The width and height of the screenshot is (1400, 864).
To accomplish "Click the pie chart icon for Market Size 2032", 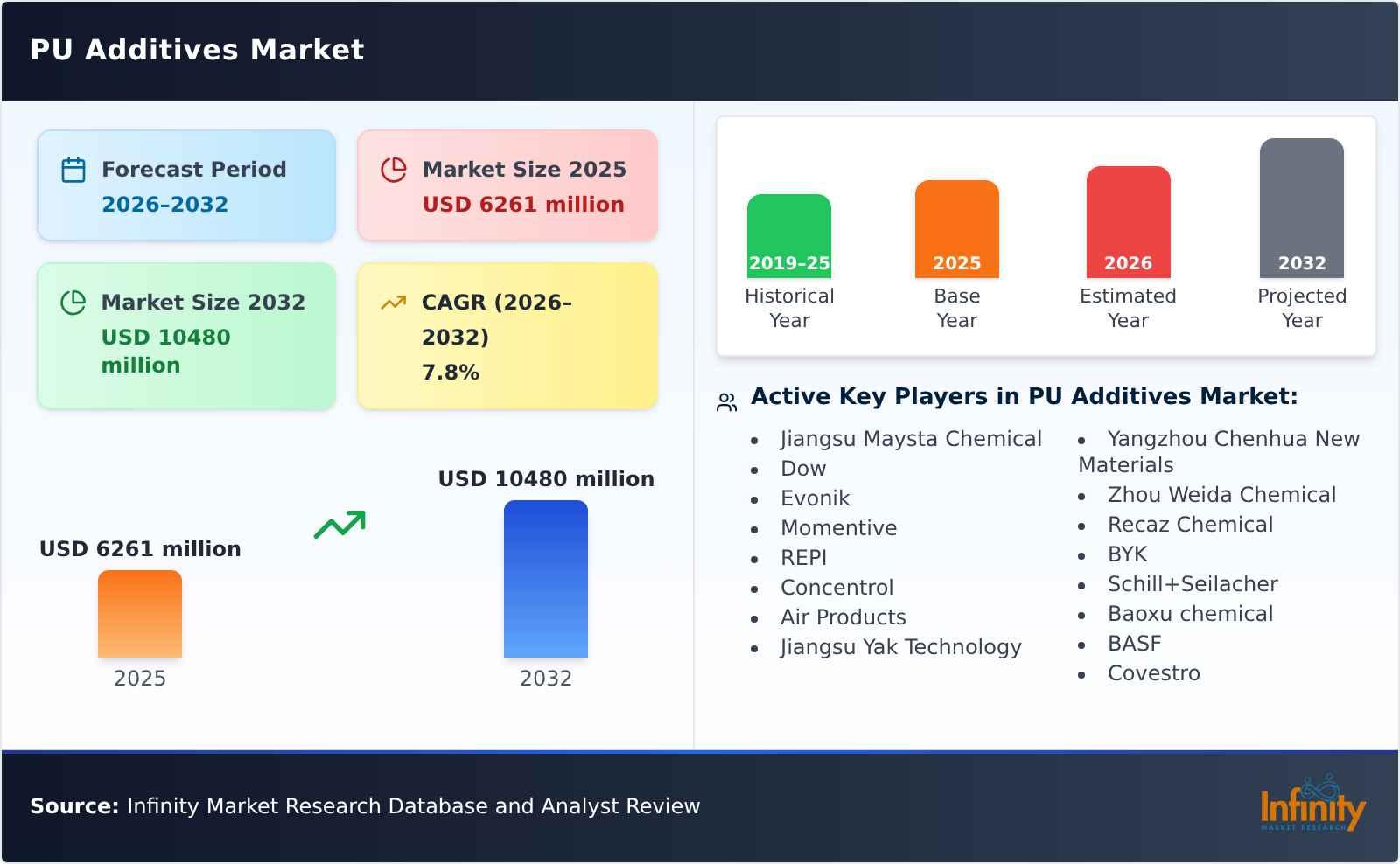I will pyautogui.click(x=73, y=302).
